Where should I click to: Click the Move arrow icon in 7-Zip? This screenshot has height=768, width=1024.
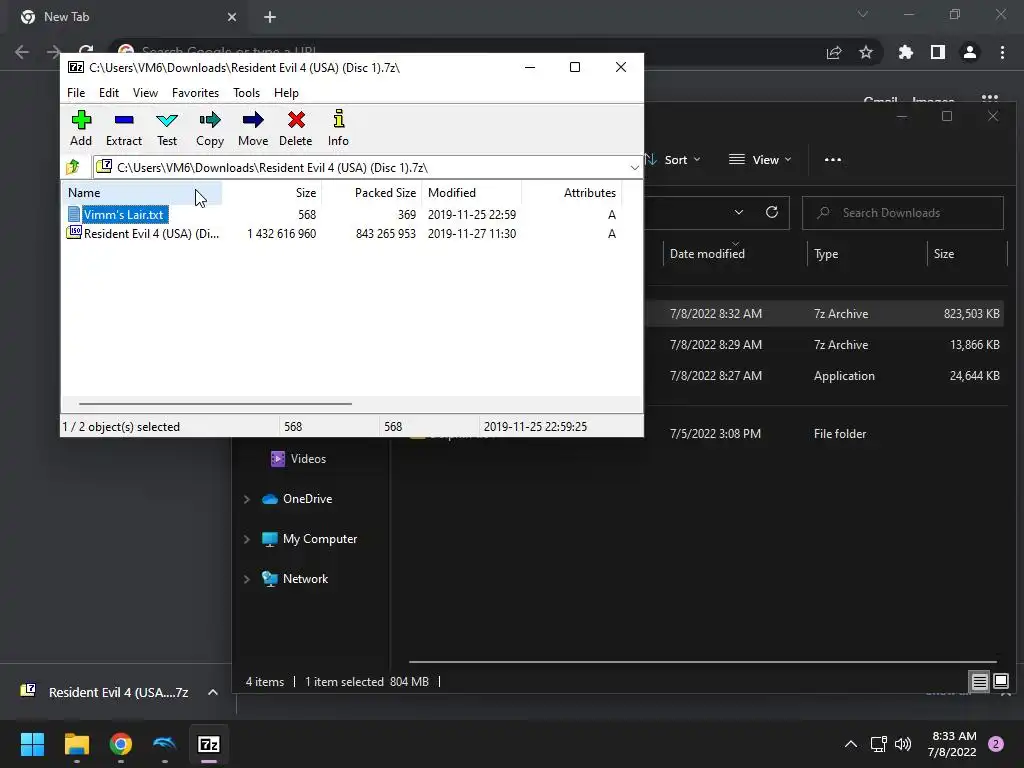[x=253, y=128]
